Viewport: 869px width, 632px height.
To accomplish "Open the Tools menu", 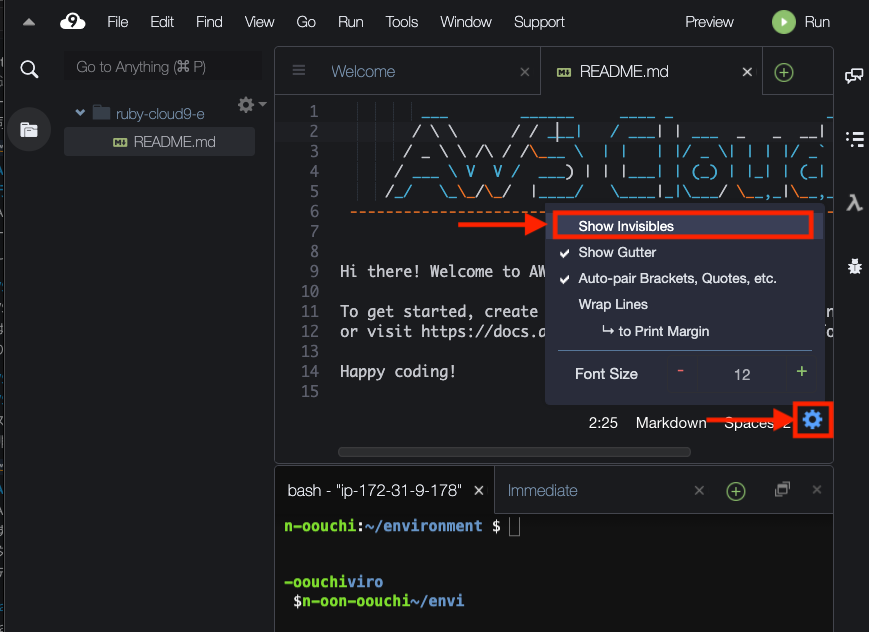I will tap(402, 22).
